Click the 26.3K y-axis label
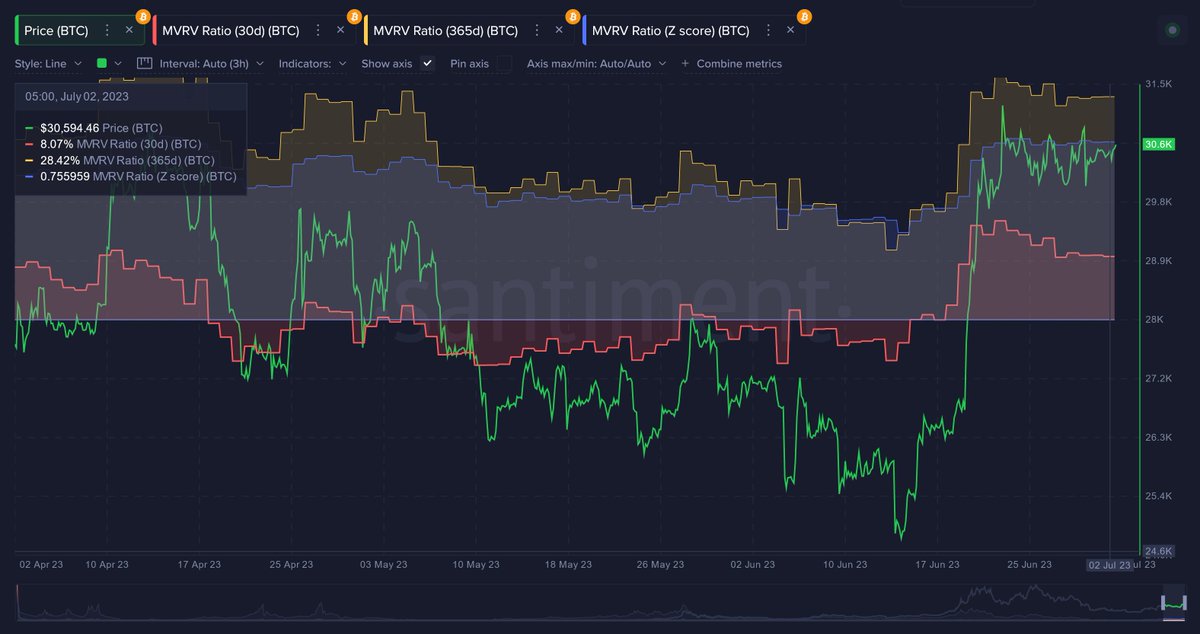The image size is (1200, 634). coord(1159,438)
